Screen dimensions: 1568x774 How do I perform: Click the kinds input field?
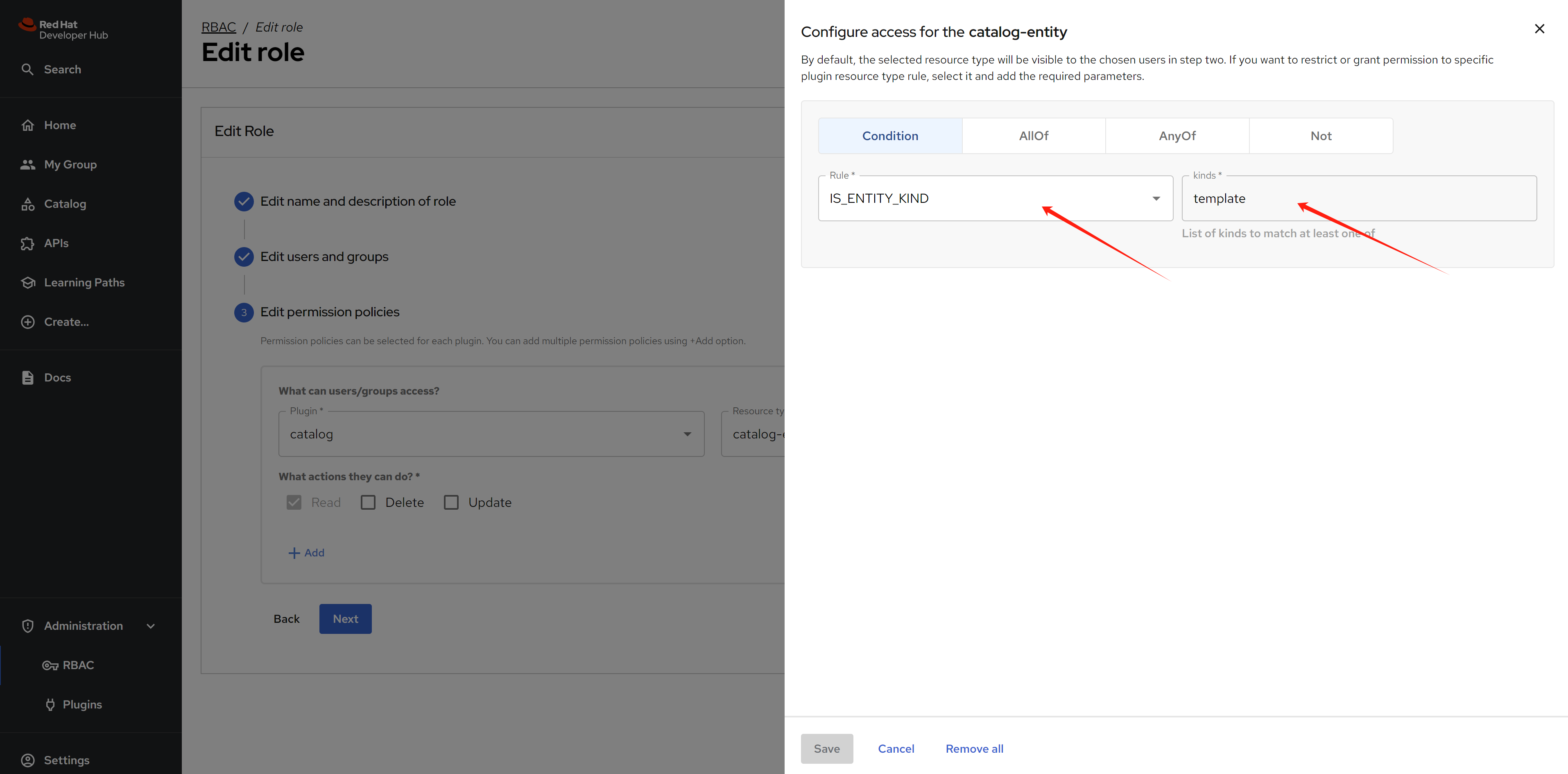pyautogui.click(x=1359, y=199)
